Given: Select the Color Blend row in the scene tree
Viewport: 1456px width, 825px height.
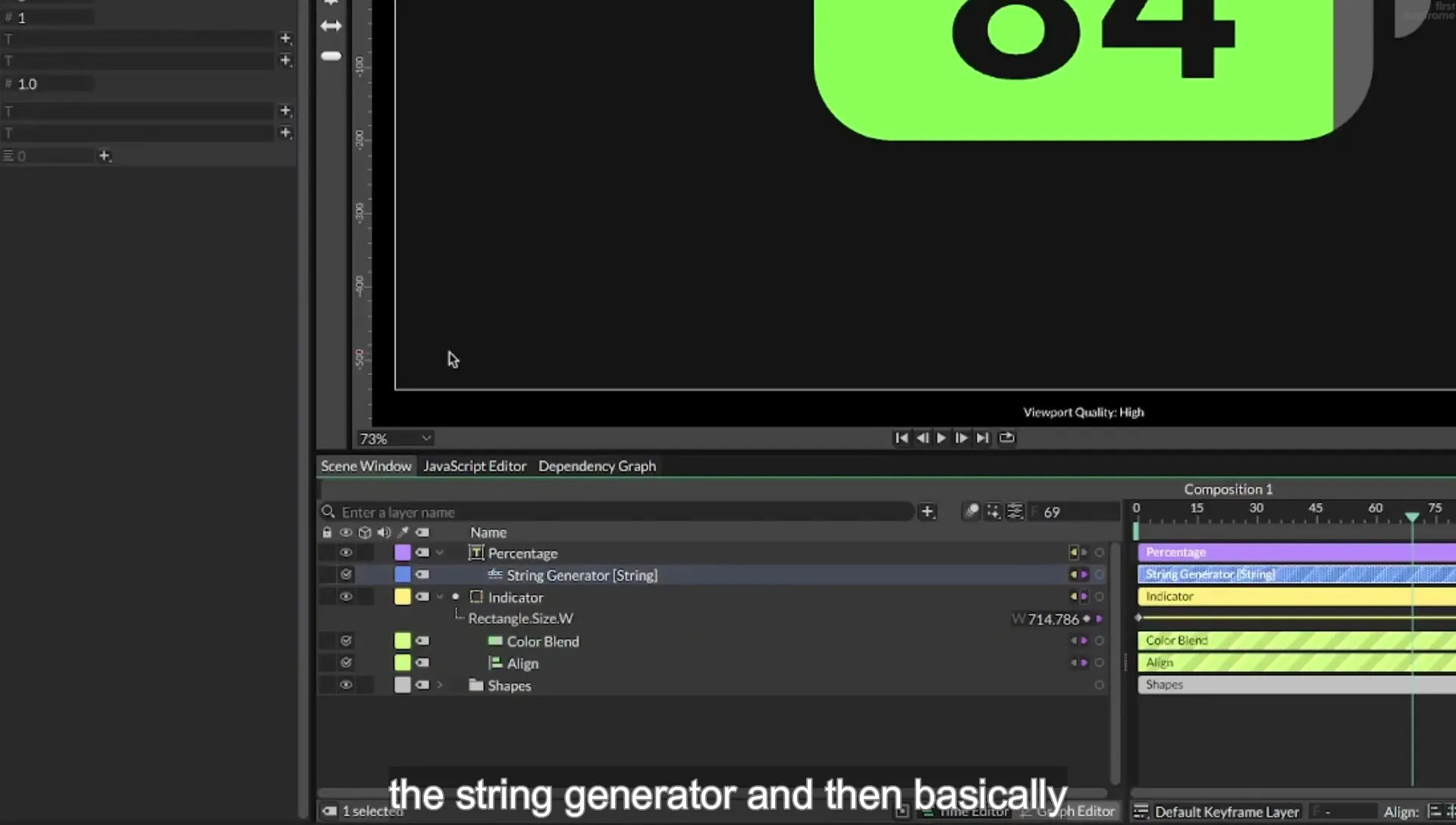Looking at the screenshot, I should click(x=713, y=641).
